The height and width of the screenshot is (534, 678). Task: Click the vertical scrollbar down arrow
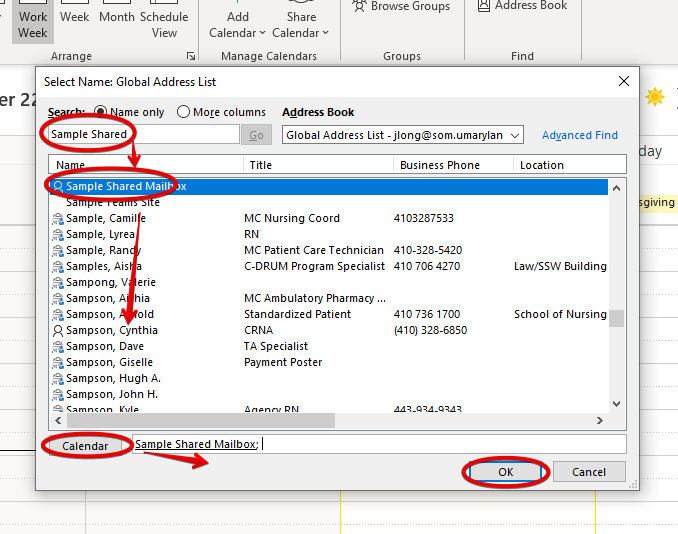[617, 403]
